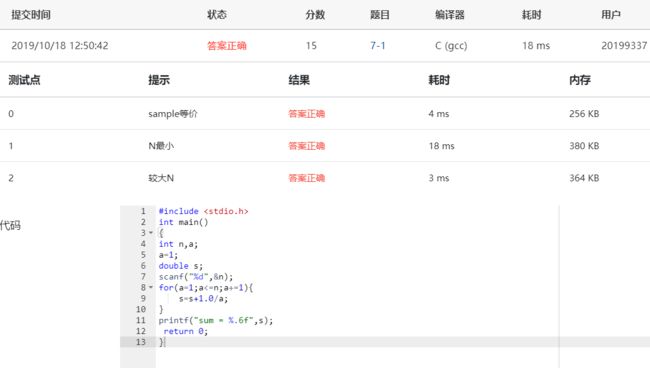
Task: Select the compiler text C (gcc)
Action: [x=451, y=46]
